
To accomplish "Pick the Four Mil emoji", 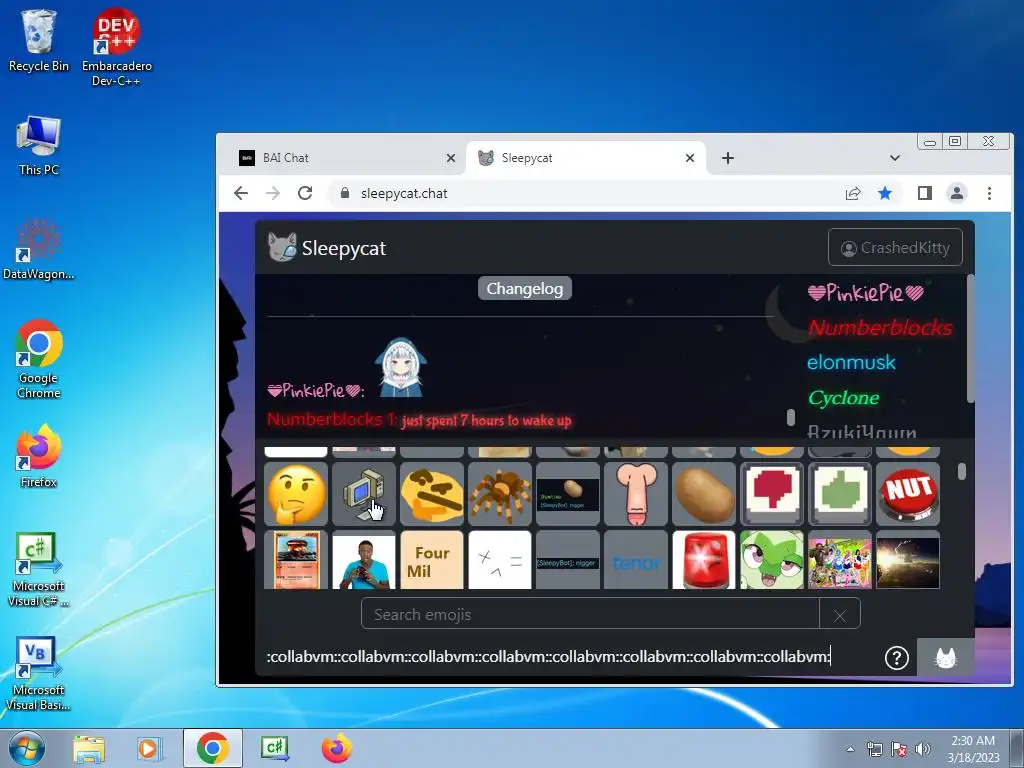I will [x=432, y=560].
